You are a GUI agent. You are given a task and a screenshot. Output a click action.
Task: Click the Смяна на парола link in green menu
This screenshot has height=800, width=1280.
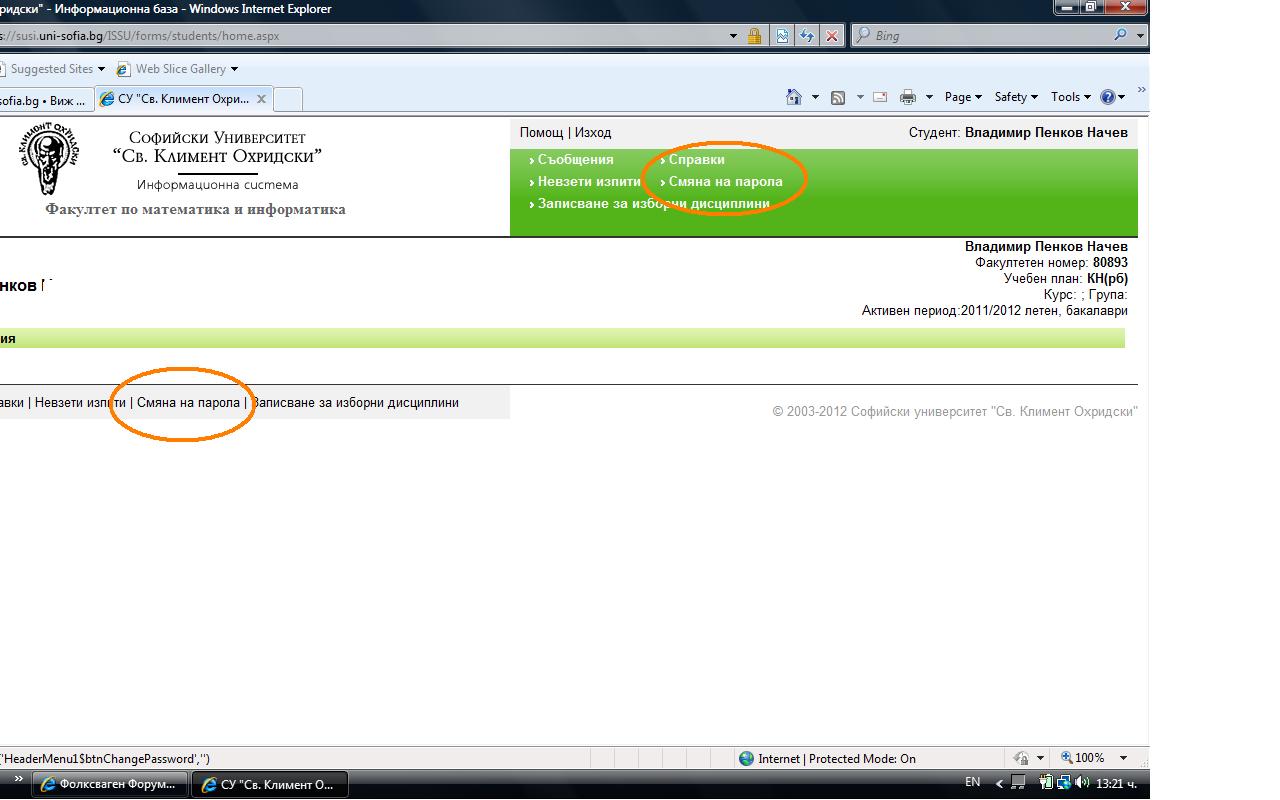click(x=725, y=182)
